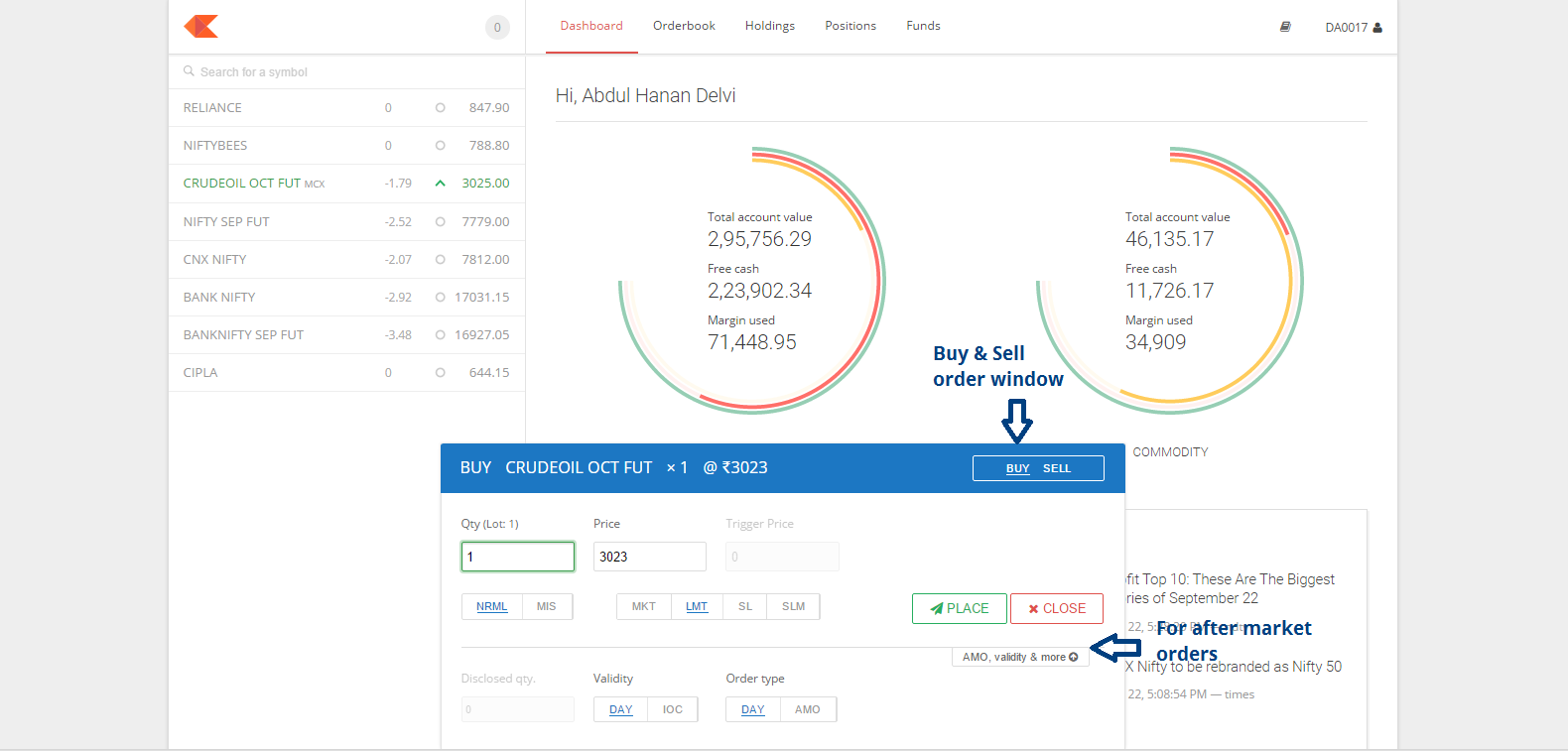Screen dimensions: 1568x751
Task: Set validity to IOC
Action: point(673,709)
